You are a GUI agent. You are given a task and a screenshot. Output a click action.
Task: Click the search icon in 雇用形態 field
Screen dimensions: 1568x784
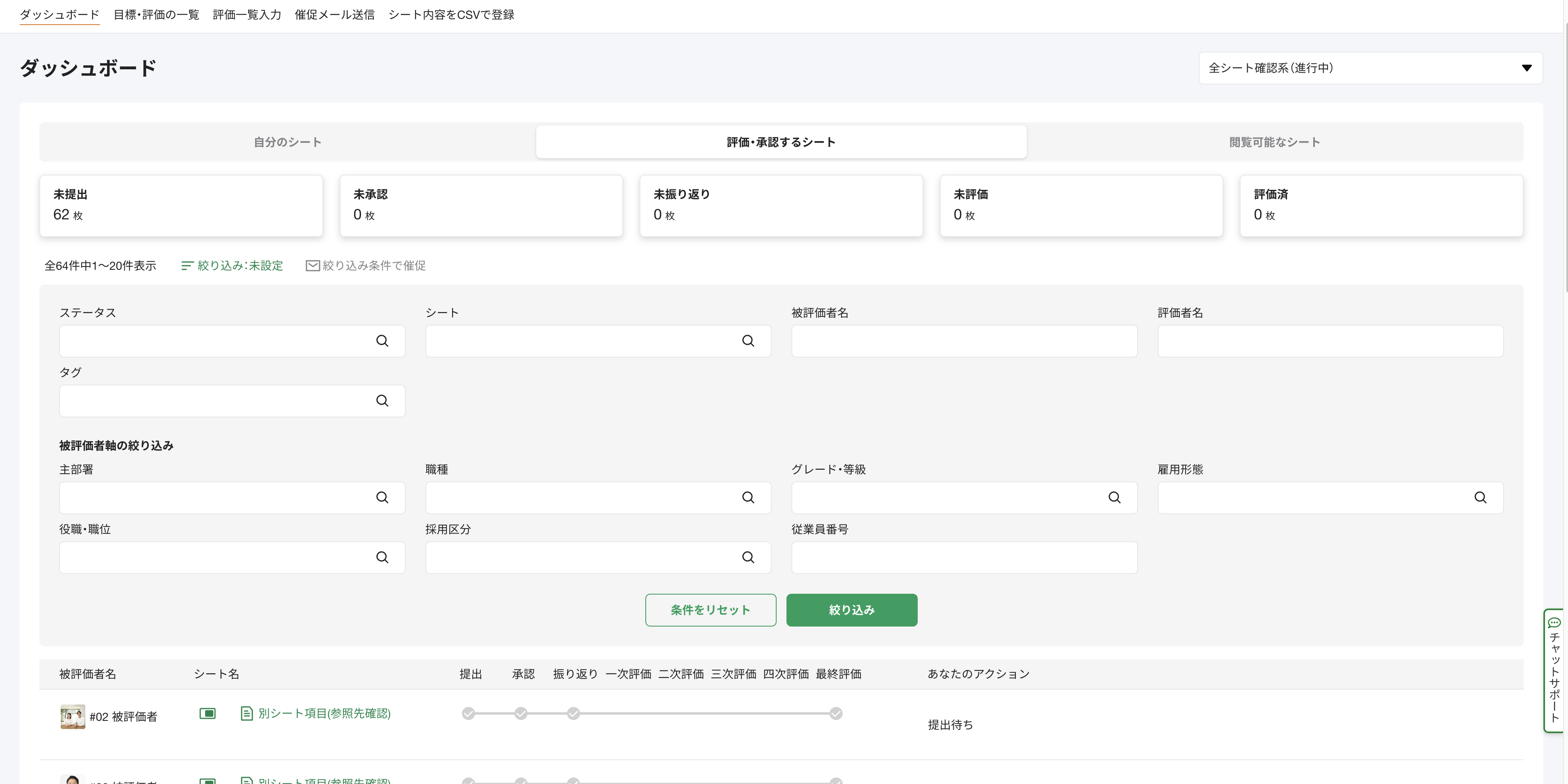point(1480,497)
